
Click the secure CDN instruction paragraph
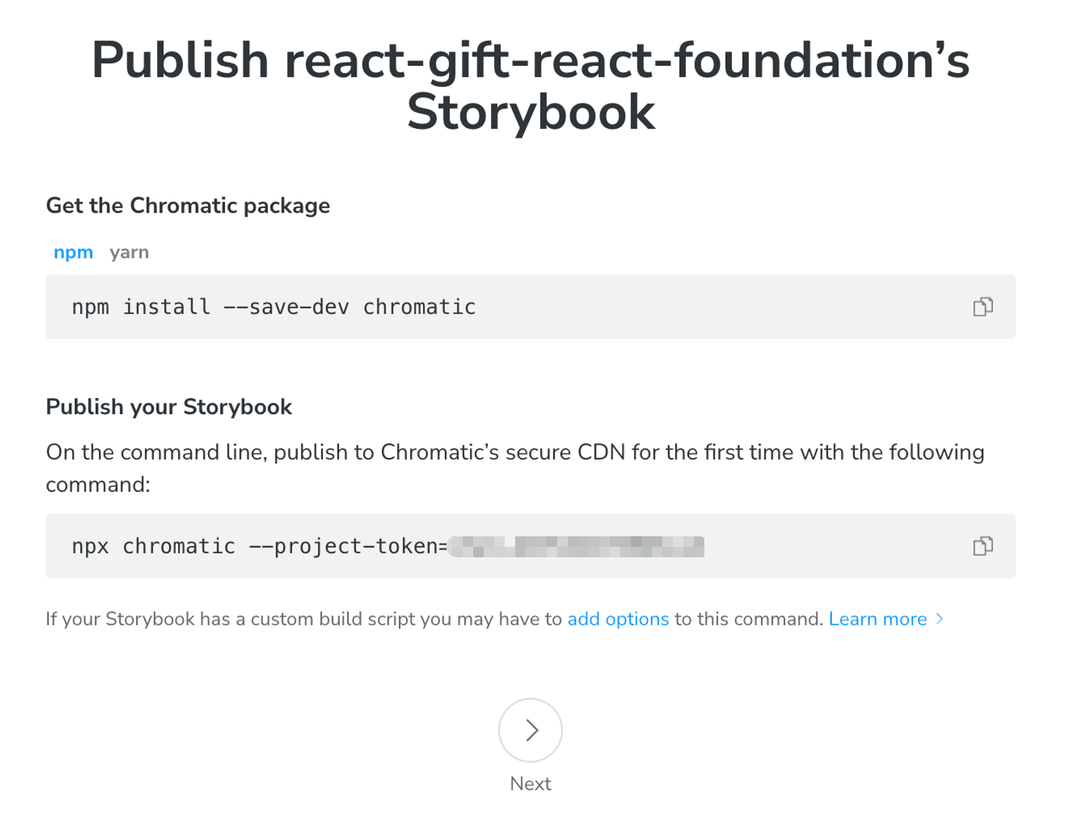coord(515,467)
